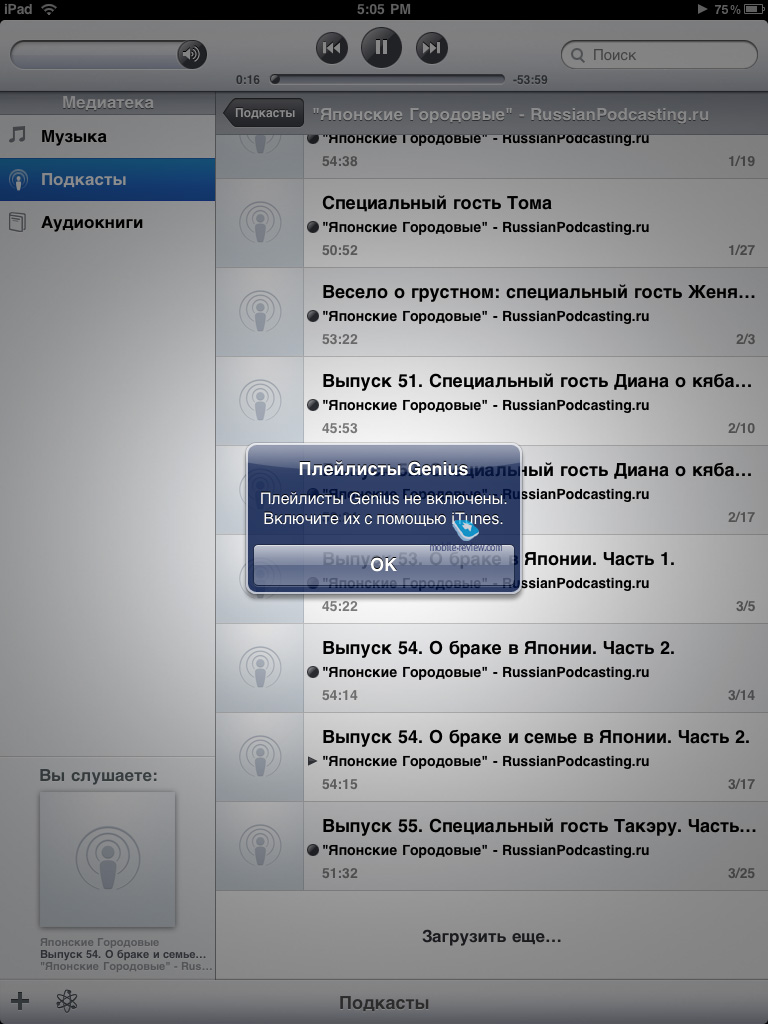Click the podcast icon in sidebar
This screenshot has height=1024, width=768.
pos(18,180)
